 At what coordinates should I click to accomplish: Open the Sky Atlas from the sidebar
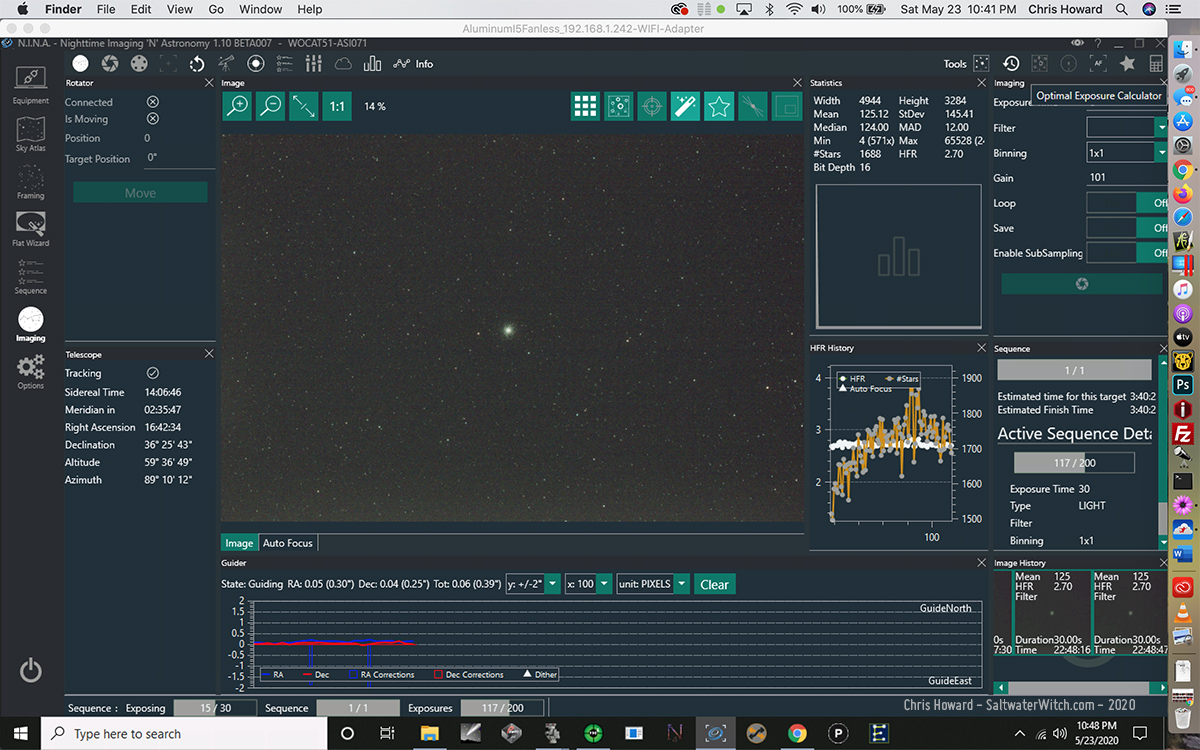click(30, 135)
